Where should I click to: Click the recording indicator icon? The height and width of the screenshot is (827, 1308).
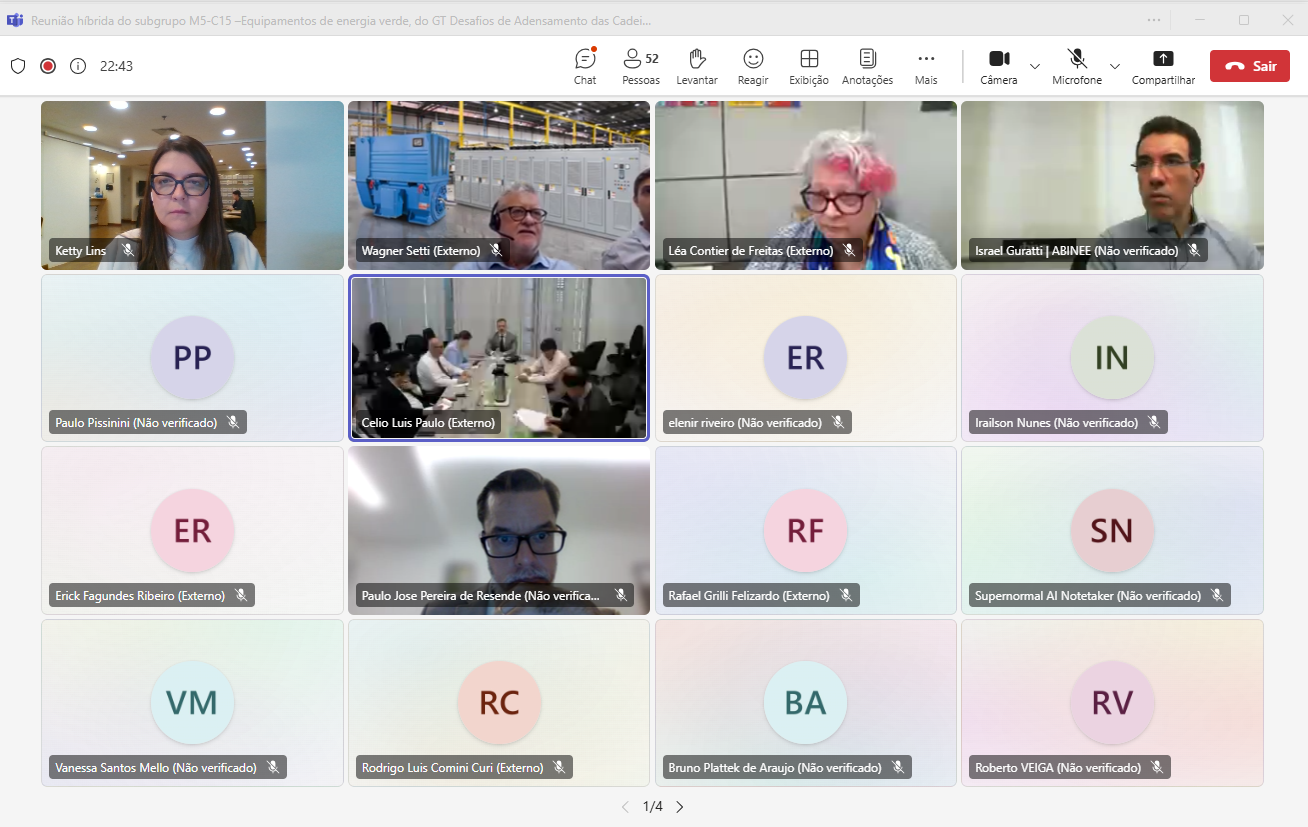coord(48,66)
